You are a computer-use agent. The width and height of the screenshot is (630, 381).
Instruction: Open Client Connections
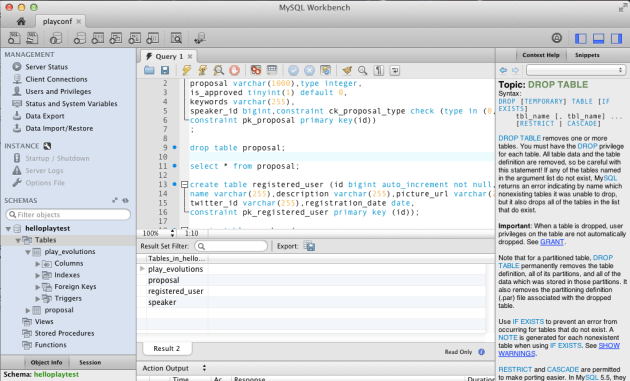click(56, 79)
